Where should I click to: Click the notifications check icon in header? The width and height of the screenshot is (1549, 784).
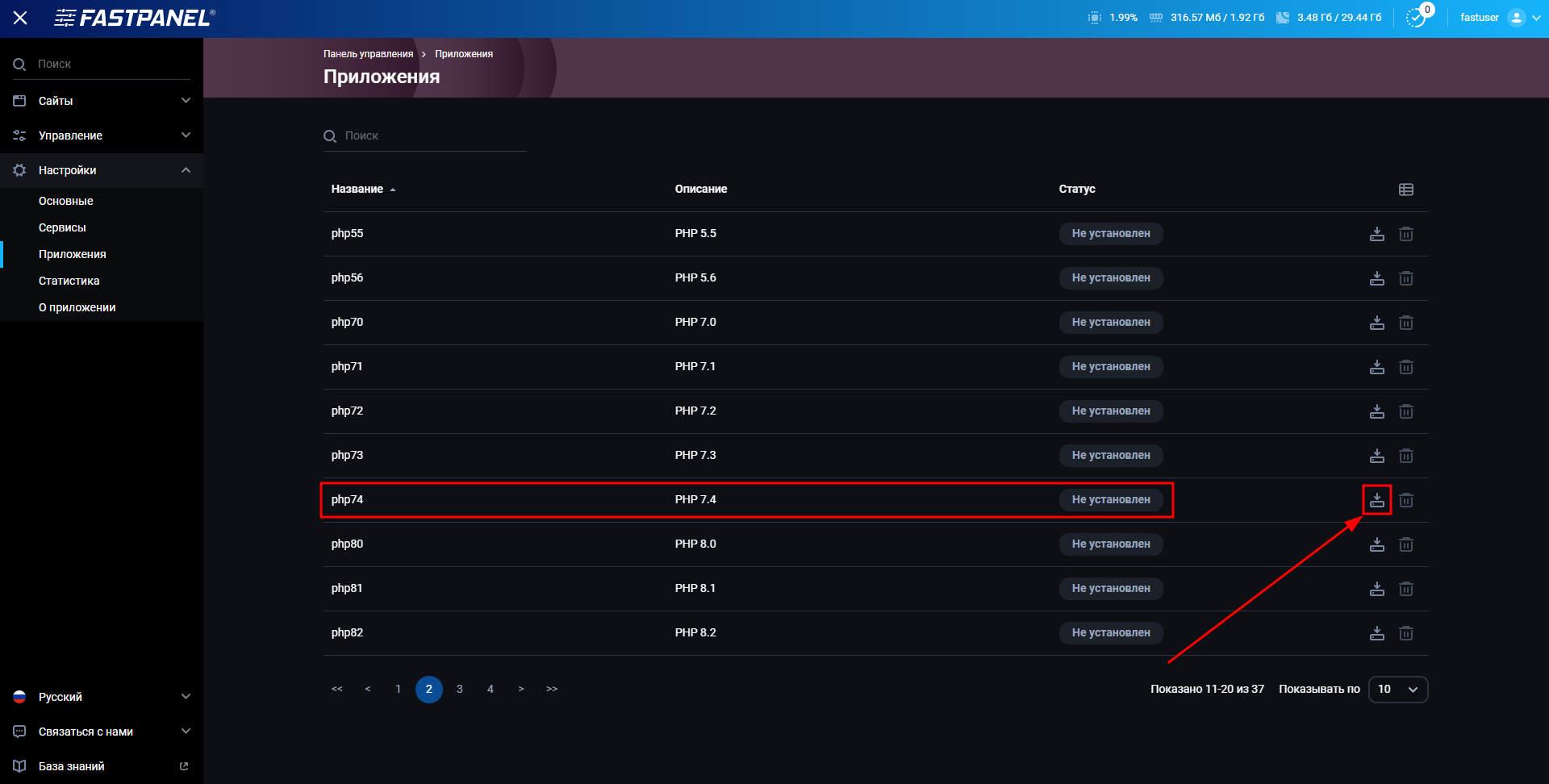(x=1417, y=16)
